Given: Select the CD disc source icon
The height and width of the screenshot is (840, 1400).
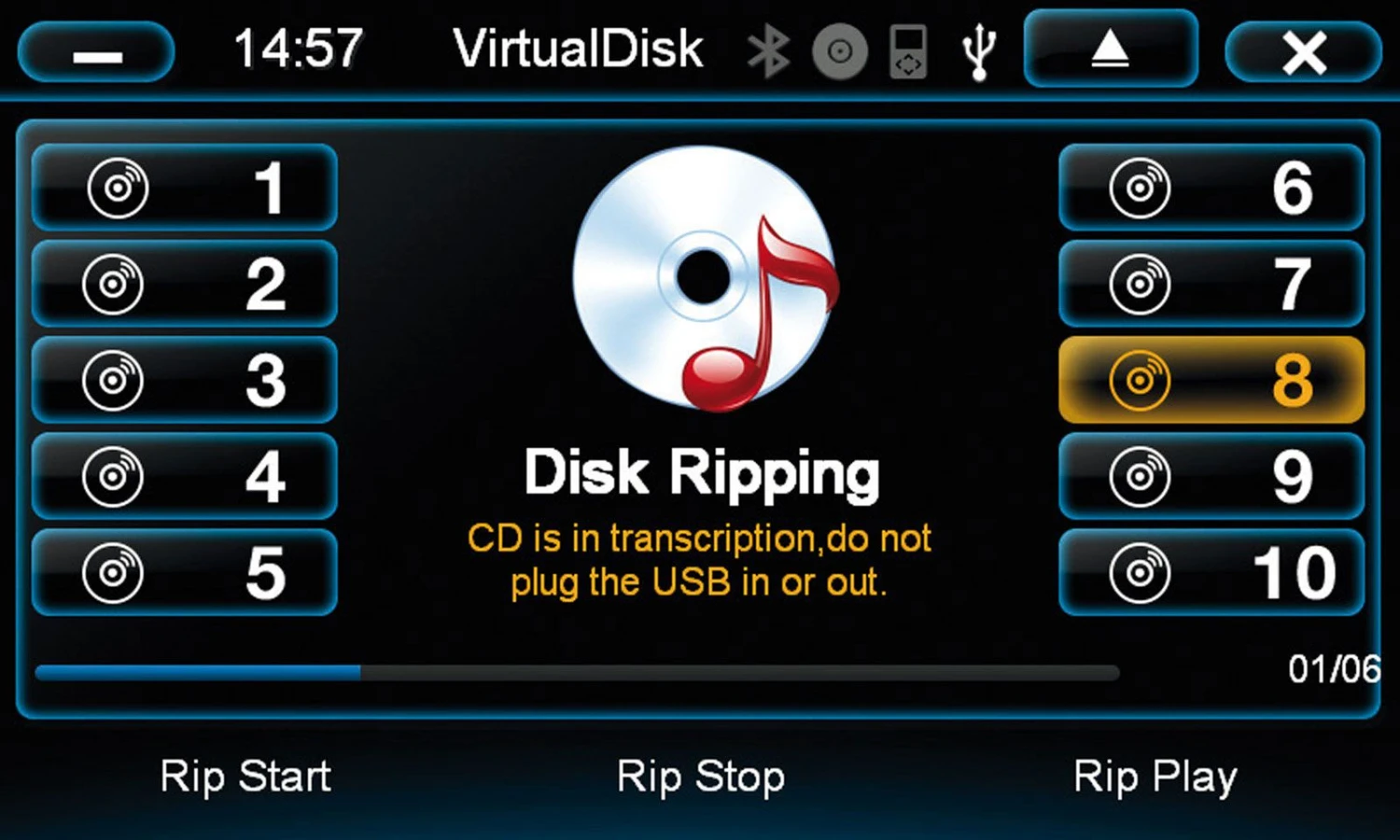Looking at the screenshot, I should [x=840, y=50].
